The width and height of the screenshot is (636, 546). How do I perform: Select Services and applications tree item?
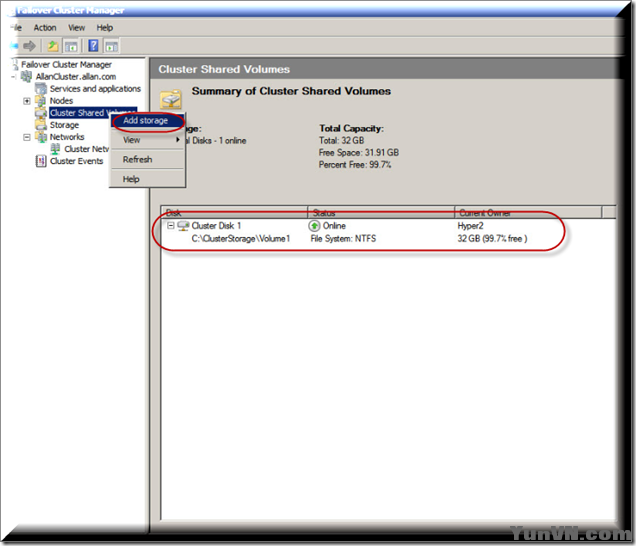coord(95,88)
